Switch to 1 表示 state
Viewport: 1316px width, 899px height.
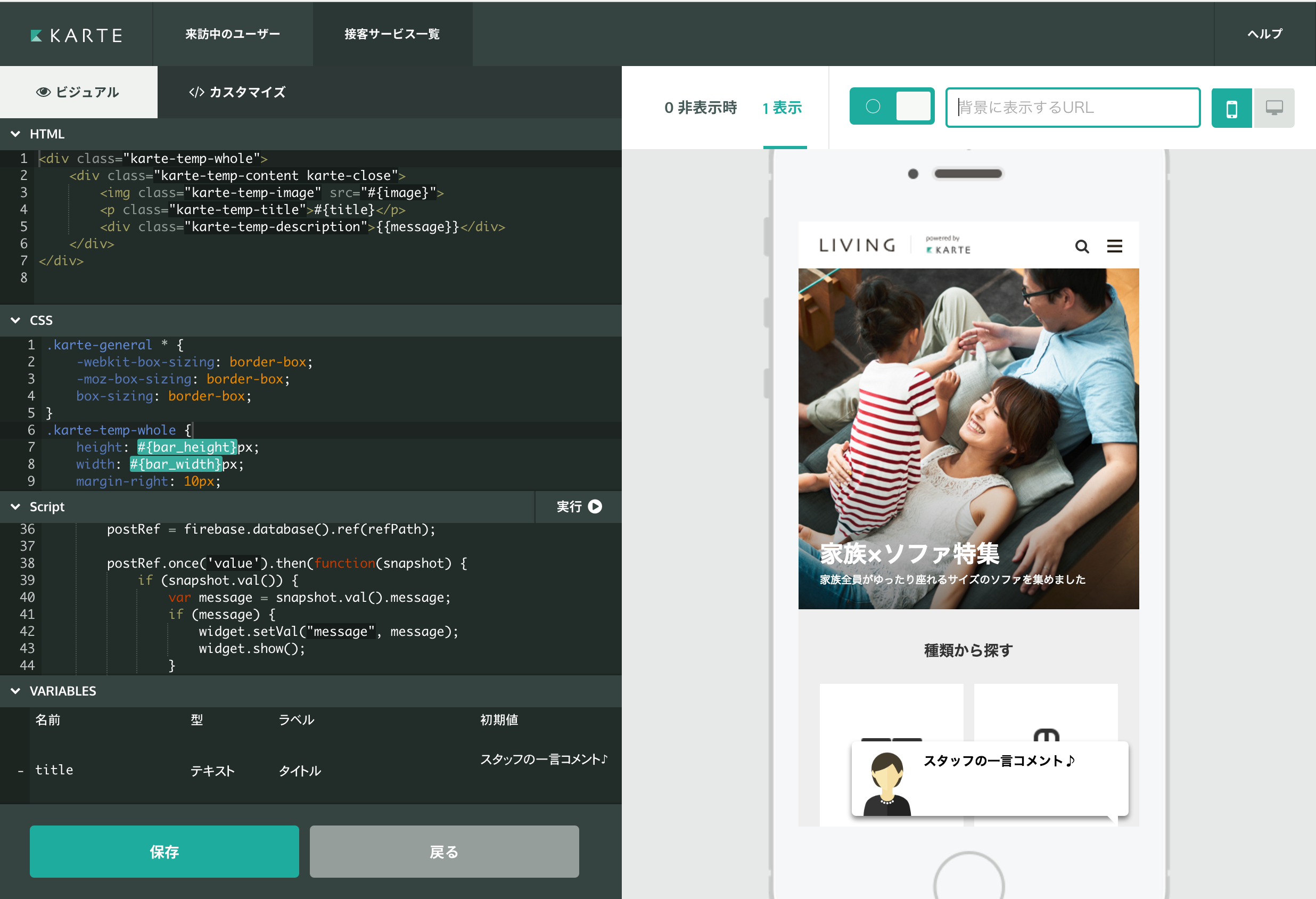[783, 108]
